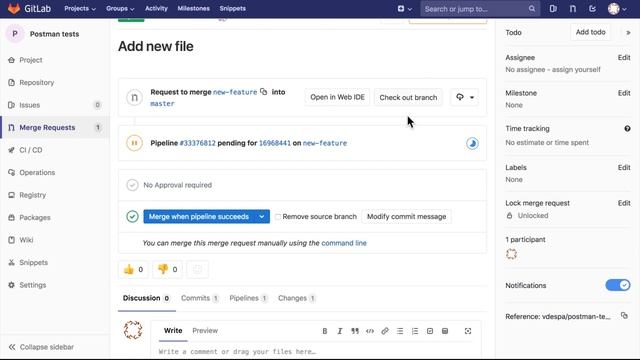640x360 pixels.
Task: Click Modify commit message
Action: 407,217
